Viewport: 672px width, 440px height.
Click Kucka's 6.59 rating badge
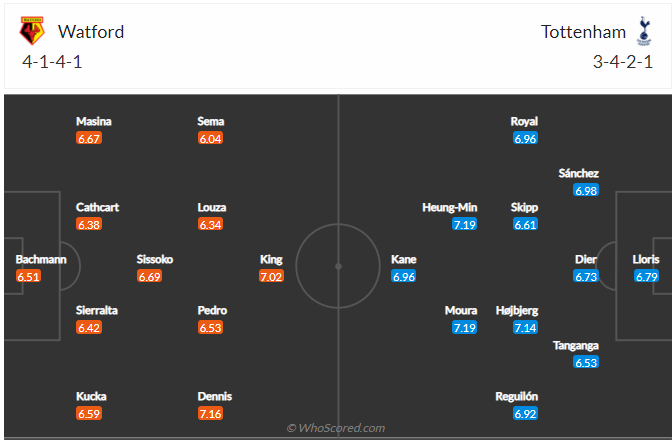pyautogui.click(x=89, y=412)
